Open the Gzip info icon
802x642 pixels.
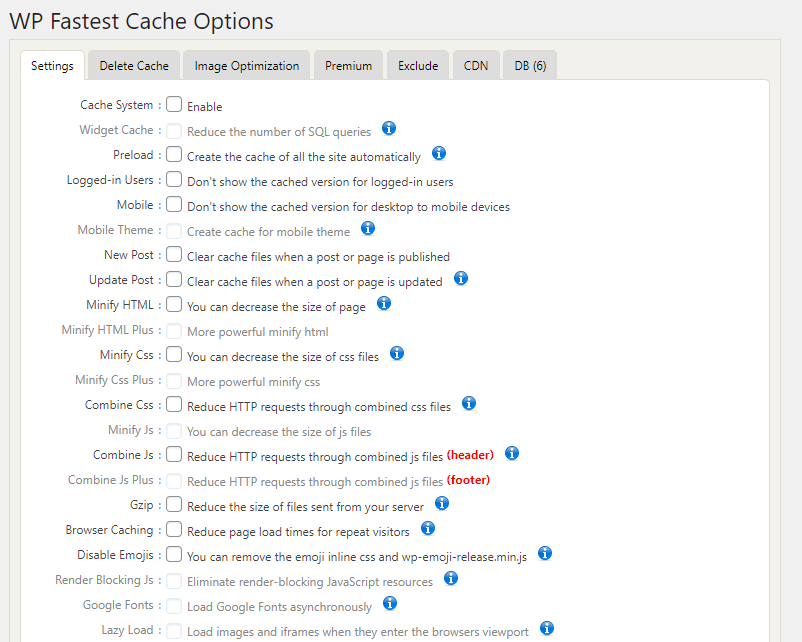[x=441, y=504]
